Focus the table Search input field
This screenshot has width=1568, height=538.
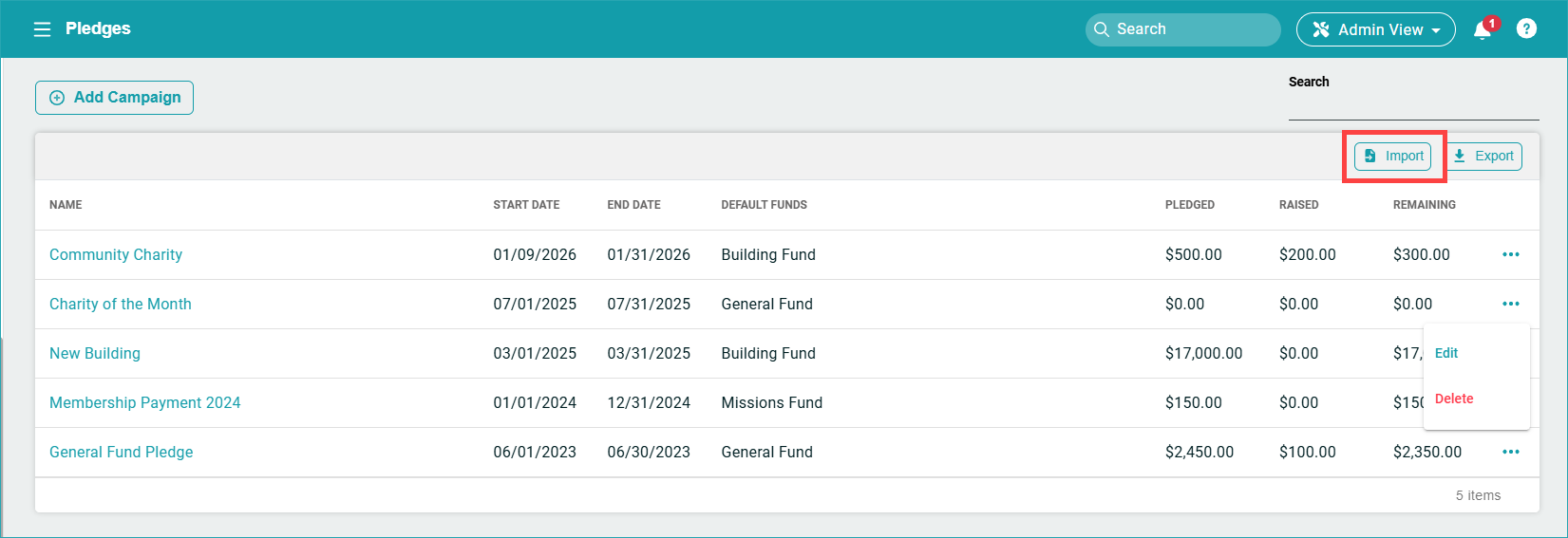1412,106
